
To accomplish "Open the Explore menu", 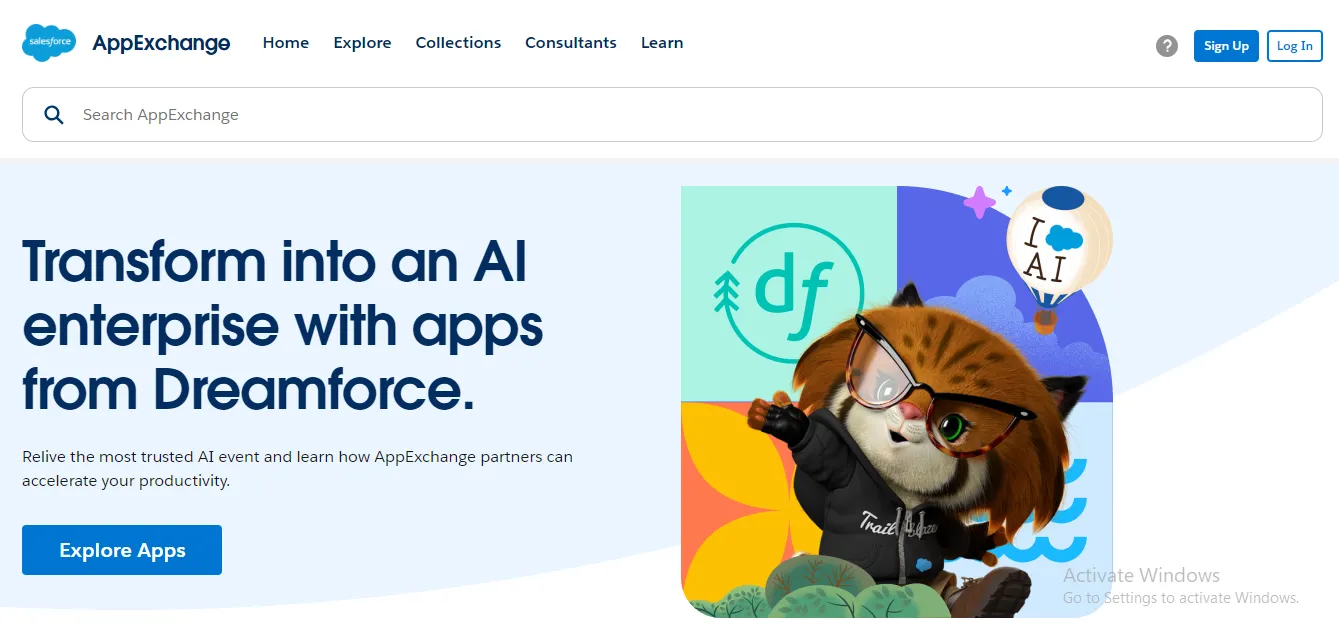I will click(362, 43).
